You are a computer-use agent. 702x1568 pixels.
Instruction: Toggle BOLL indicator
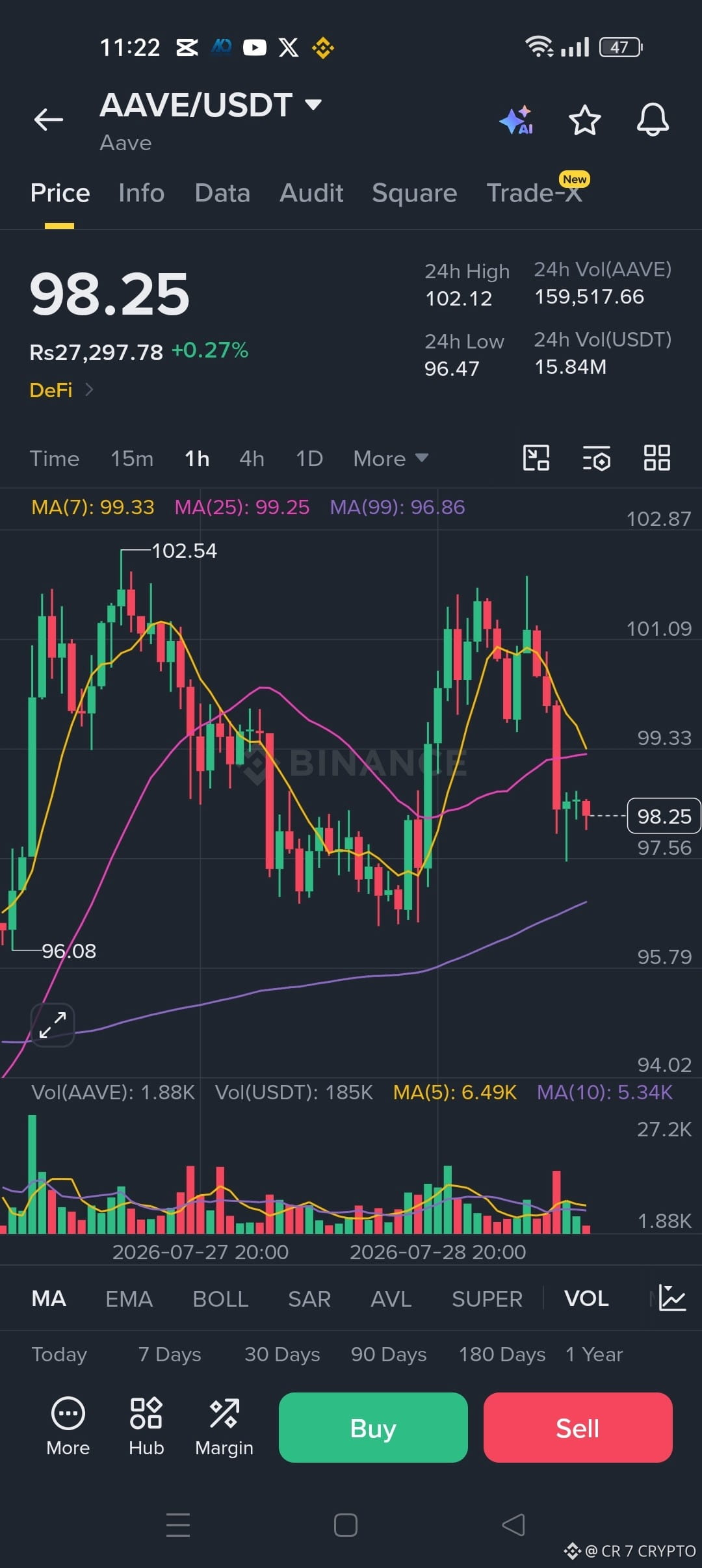[220, 1298]
